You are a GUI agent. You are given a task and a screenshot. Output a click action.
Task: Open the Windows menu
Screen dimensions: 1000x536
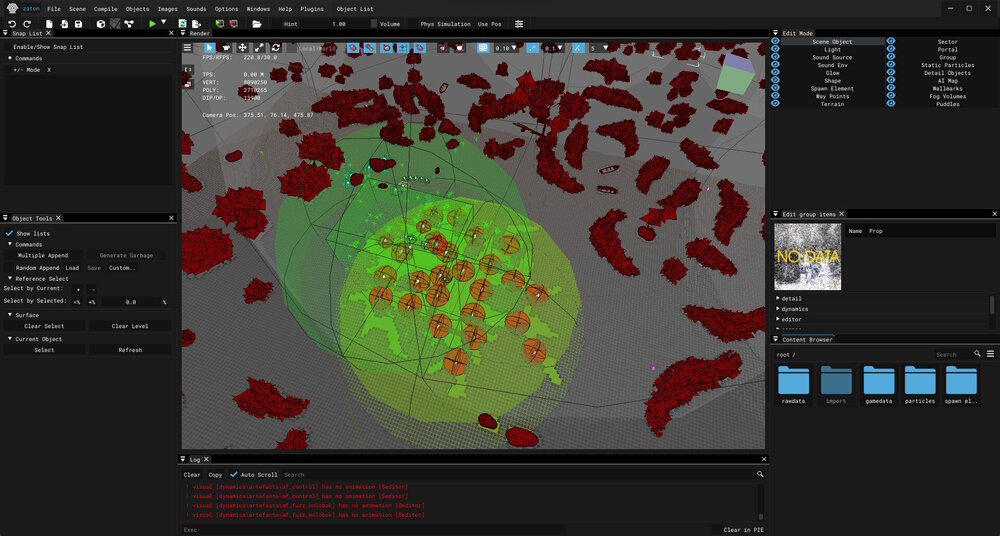258,9
